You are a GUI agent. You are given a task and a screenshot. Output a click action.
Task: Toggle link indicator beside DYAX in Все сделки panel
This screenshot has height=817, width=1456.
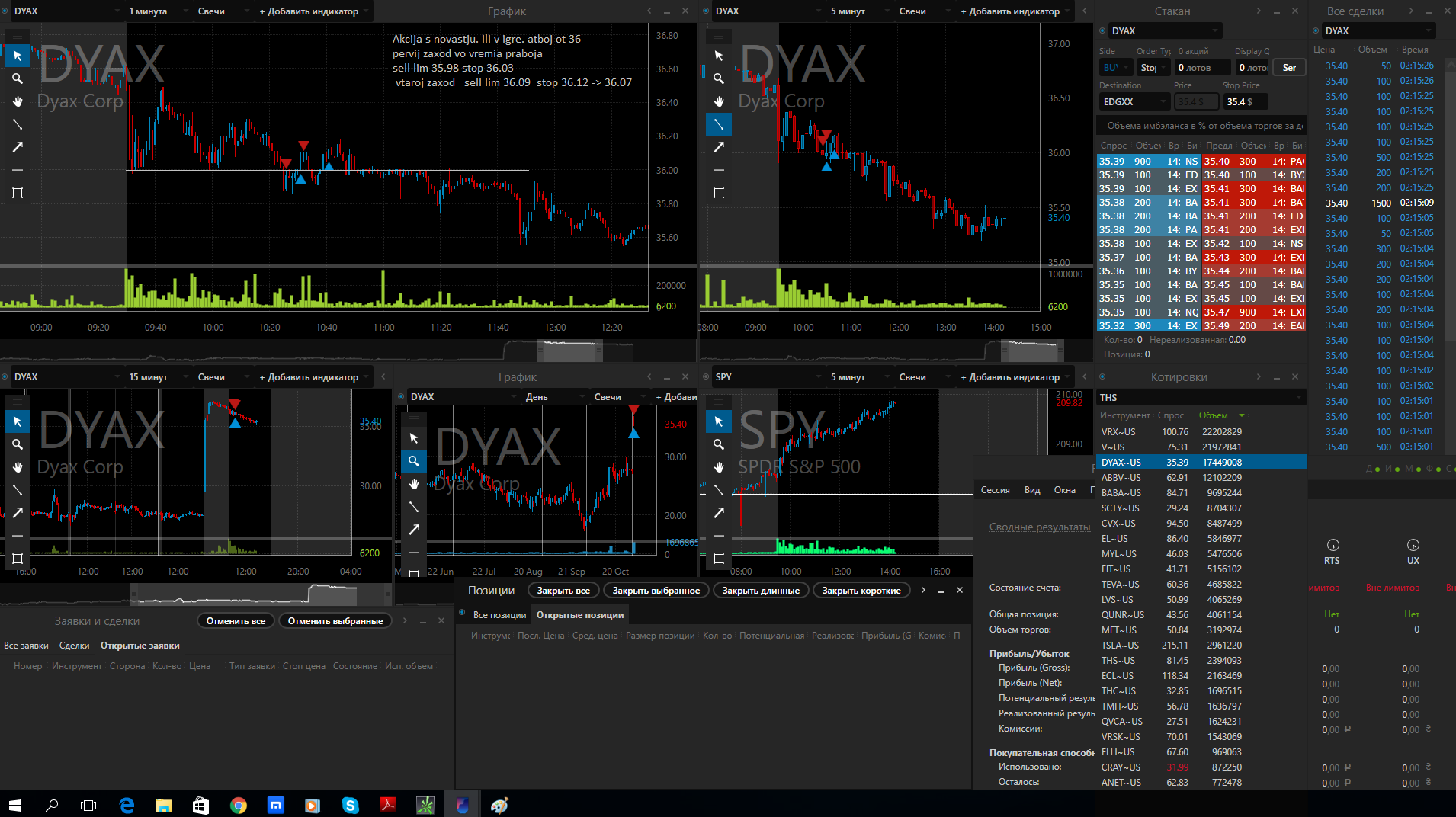coord(1316,31)
